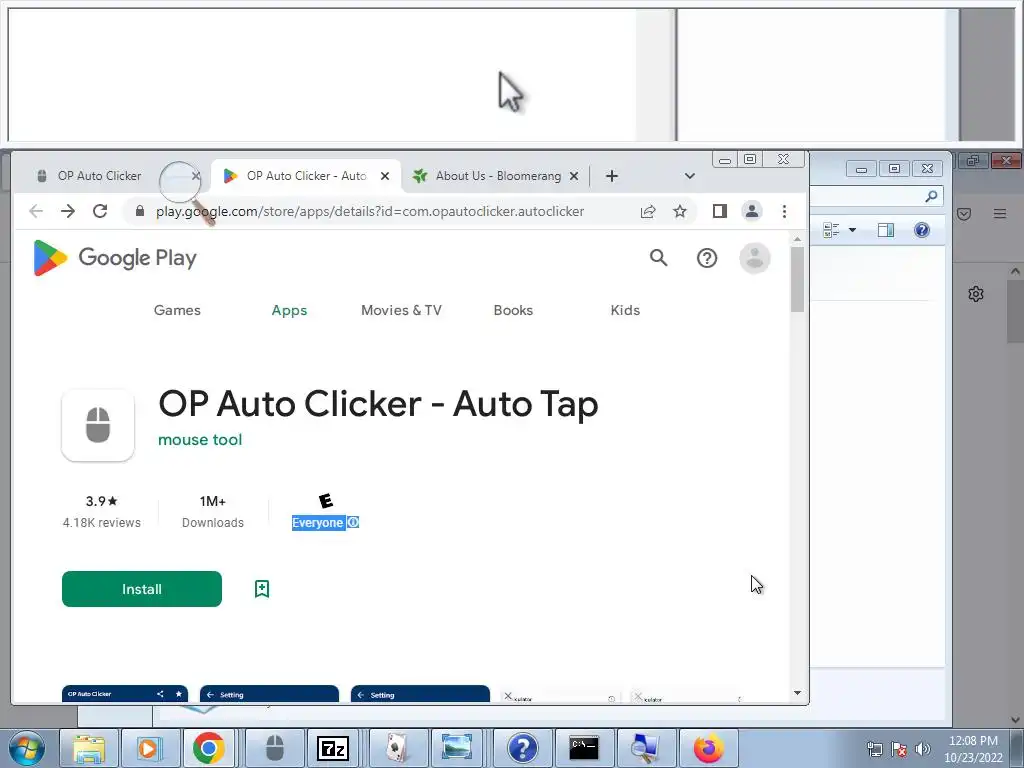Click Explorer window search box magnifier
Screen dimensions: 1024x768
(x=931, y=196)
